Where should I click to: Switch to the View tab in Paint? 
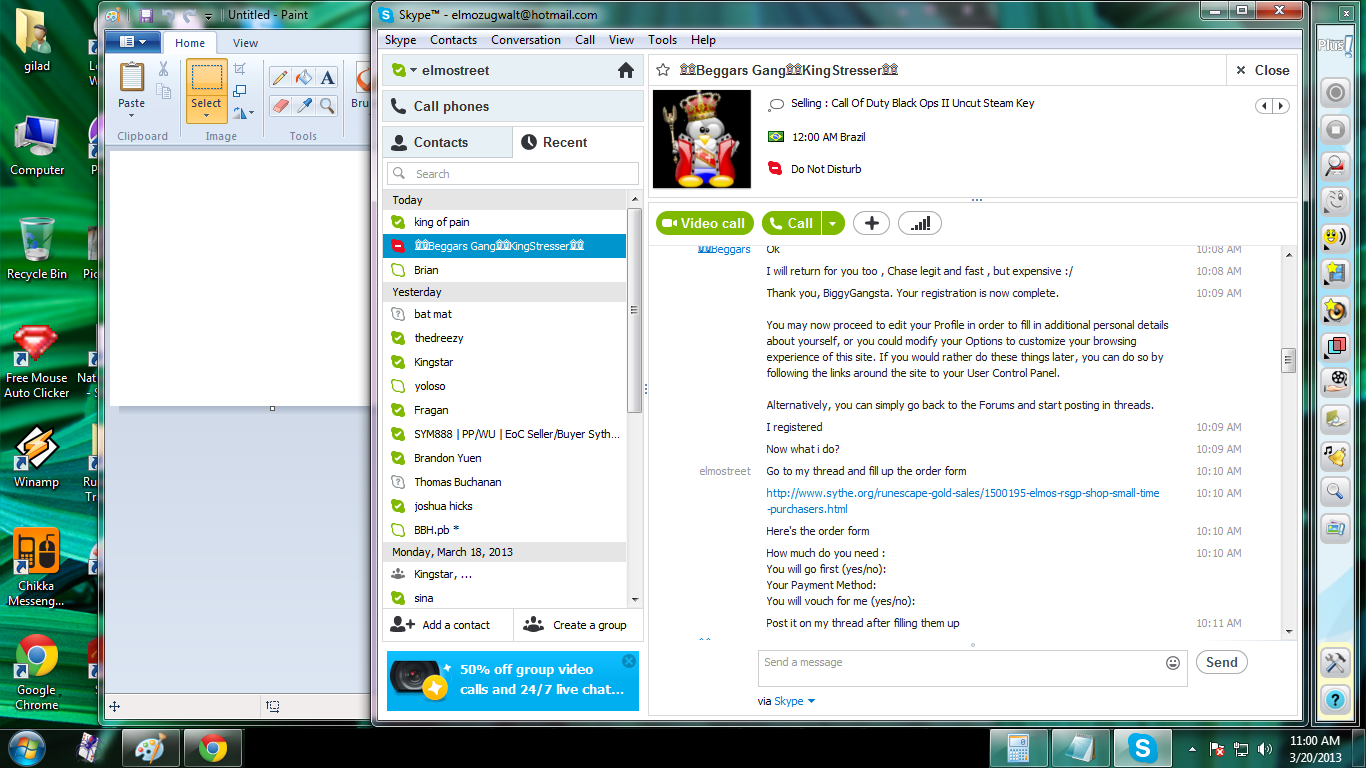click(x=245, y=43)
